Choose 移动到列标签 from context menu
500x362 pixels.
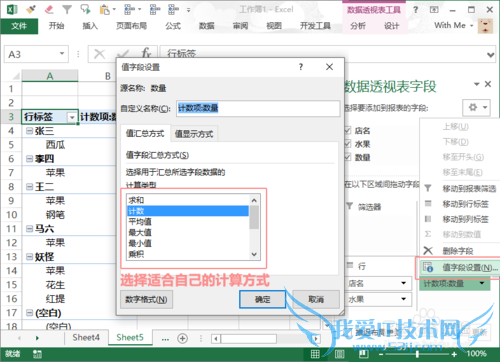[x=461, y=219]
